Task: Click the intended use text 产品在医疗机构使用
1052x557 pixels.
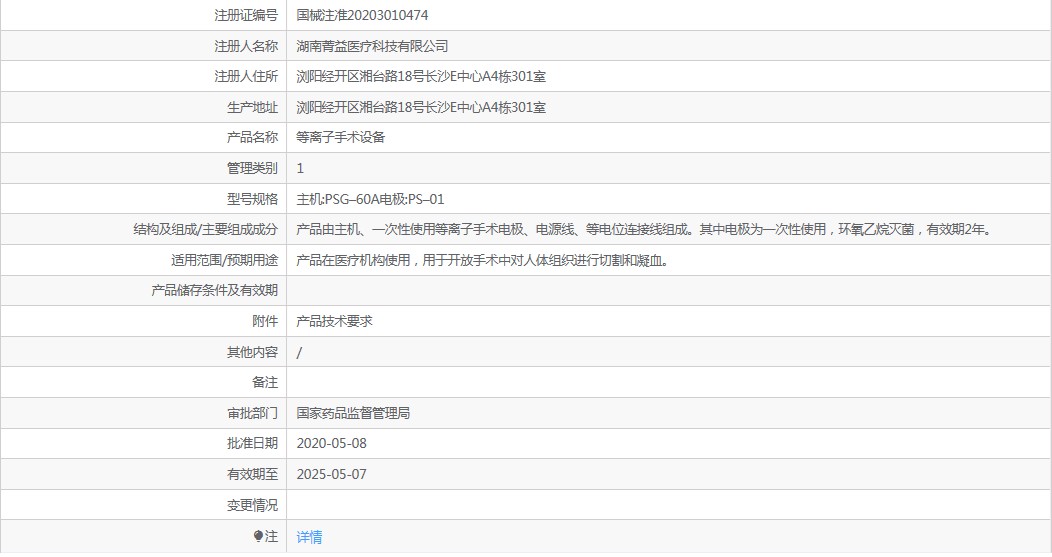Action: tap(483, 260)
